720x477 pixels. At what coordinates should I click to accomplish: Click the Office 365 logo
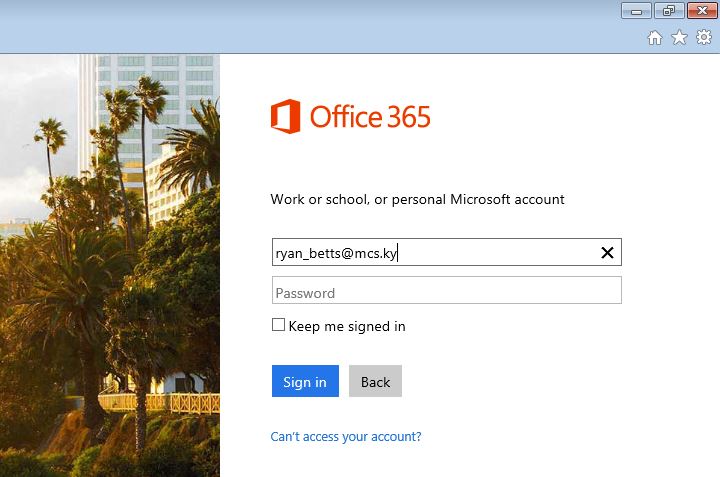[x=350, y=117]
